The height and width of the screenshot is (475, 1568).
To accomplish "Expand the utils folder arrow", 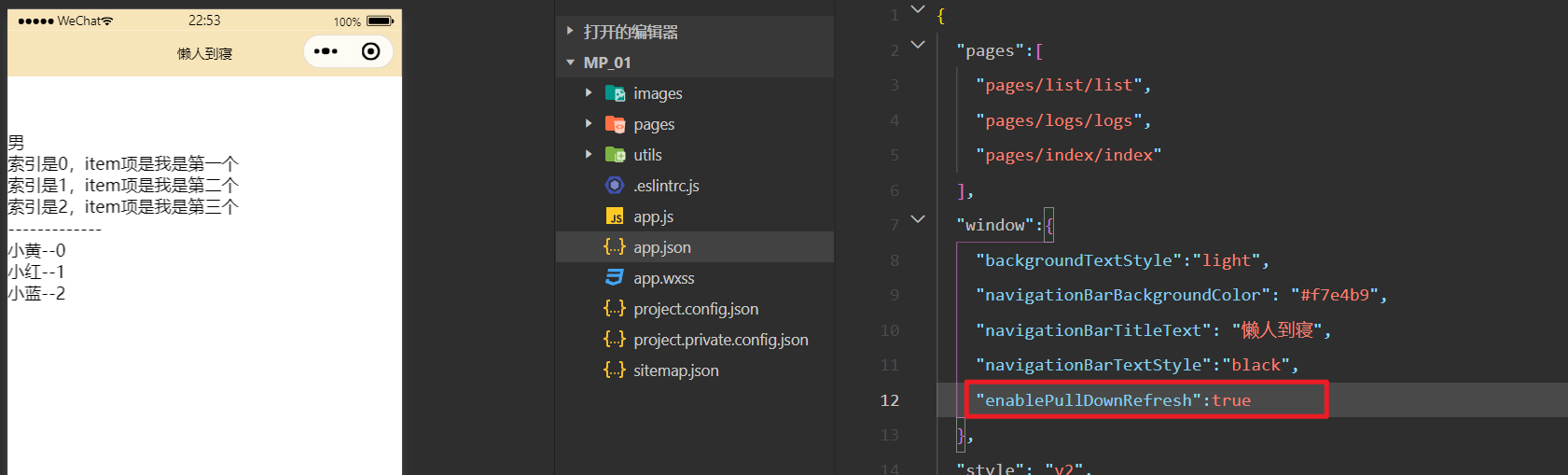I will point(589,154).
